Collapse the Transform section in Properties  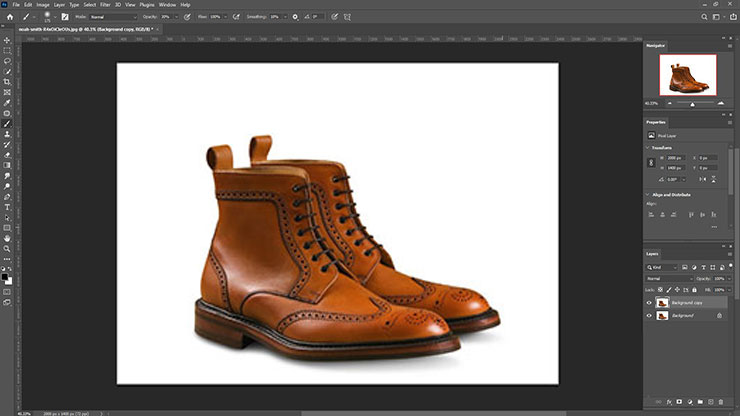649,146
